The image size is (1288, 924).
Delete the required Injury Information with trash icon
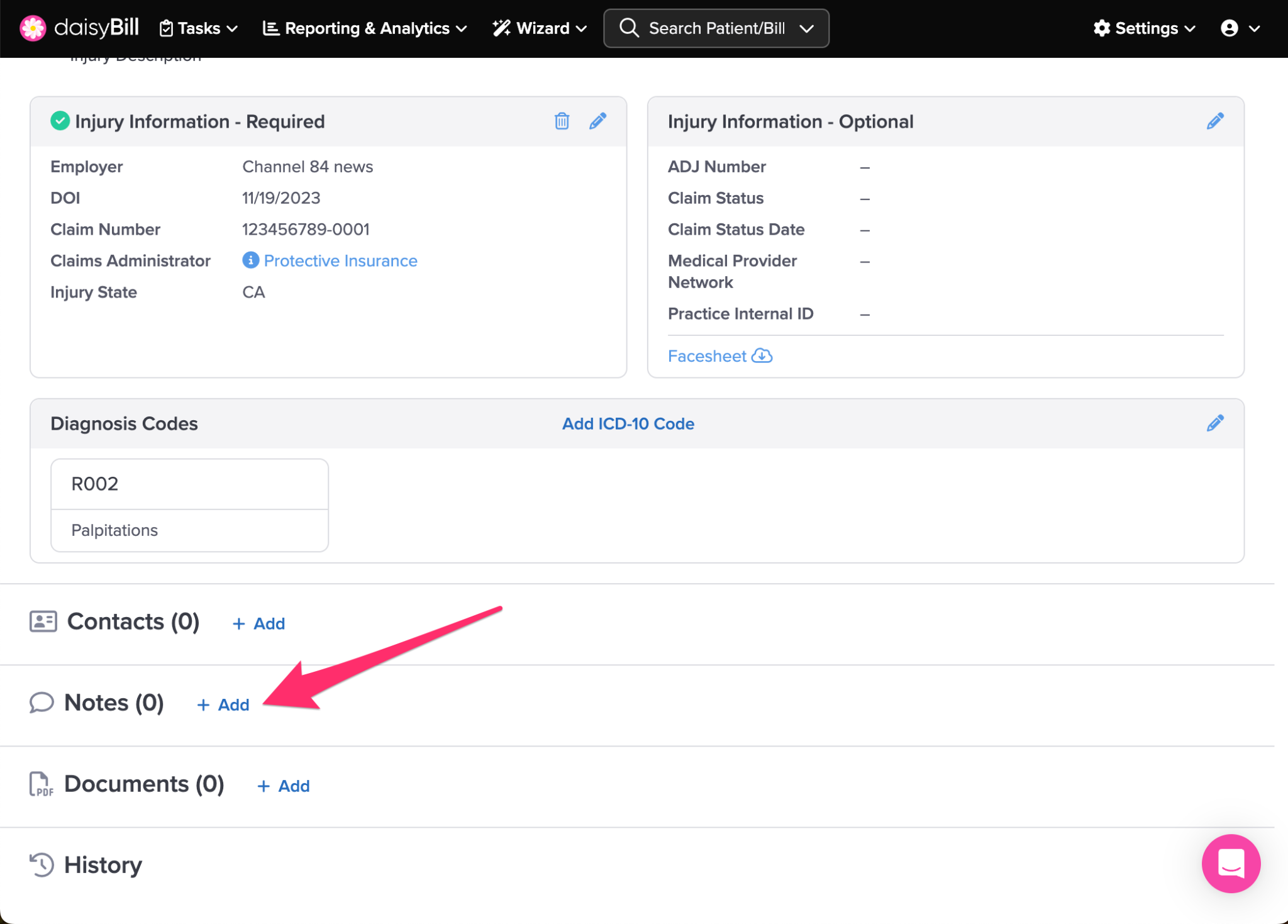click(562, 121)
